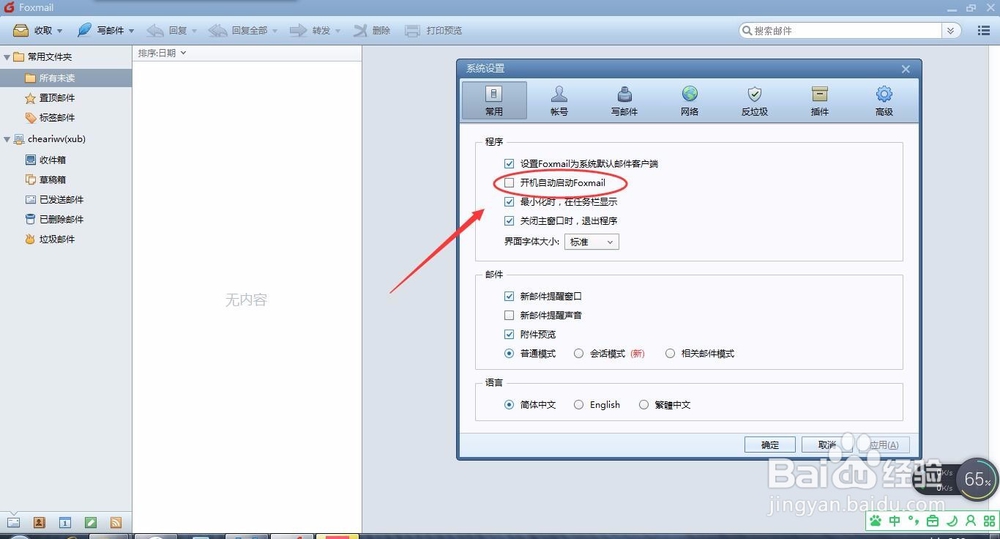
Task: Open the list menu icon at top right
Action: pyautogui.click(x=983, y=31)
